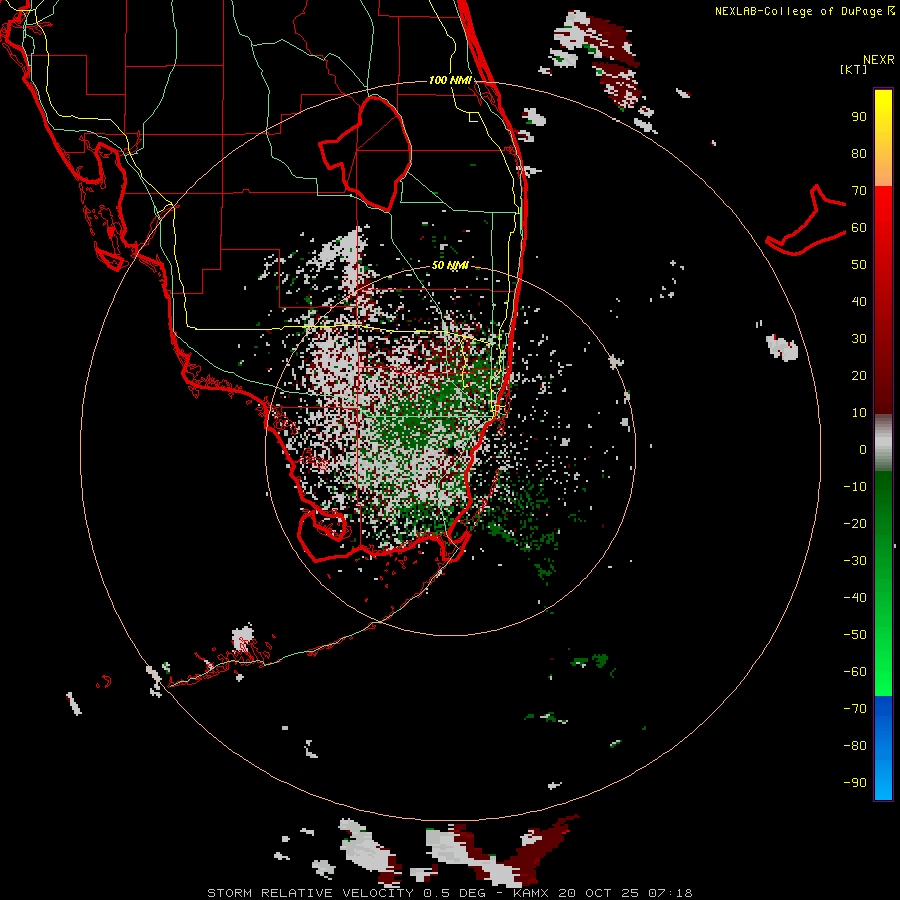Click the gray zero-velocity band of color bar

click(x=883, y=443)
